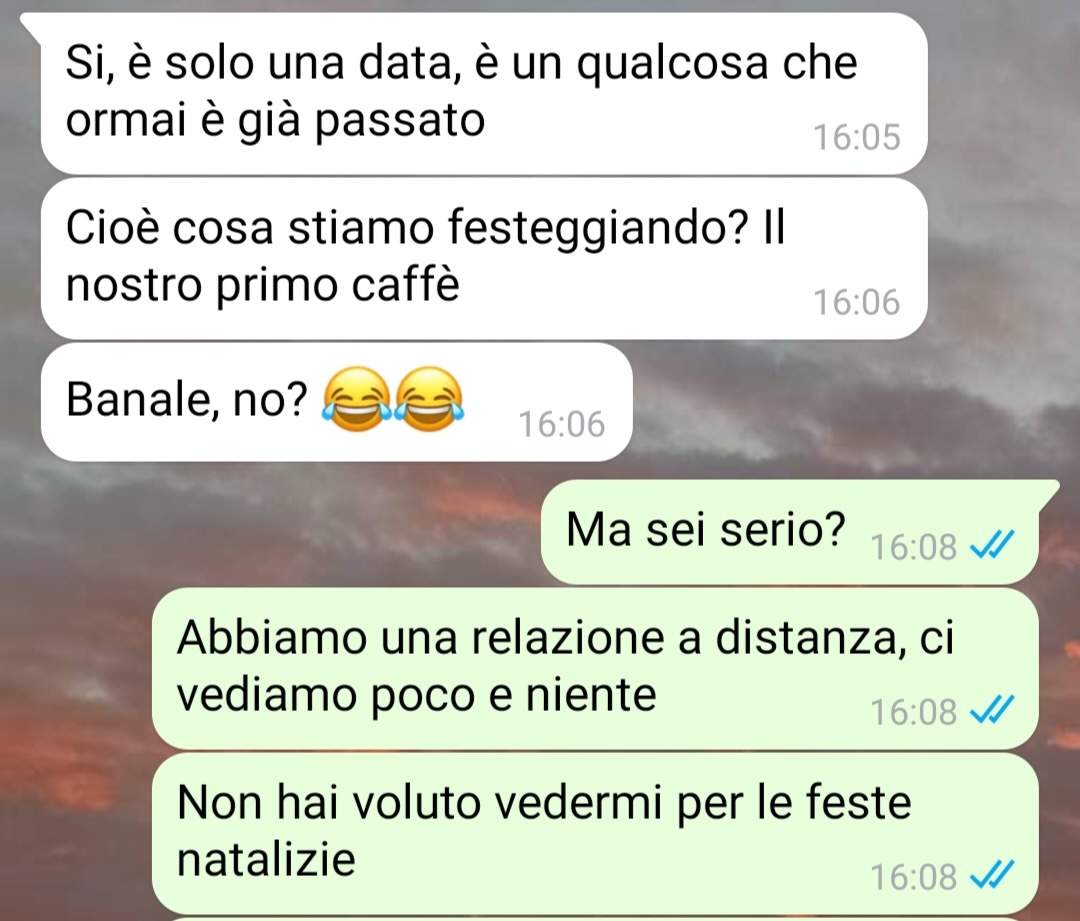The height and width of the screenshot is (921, 1080).
Task: Click blue double-check on 'feste natalizie' message
Action: 991,877
